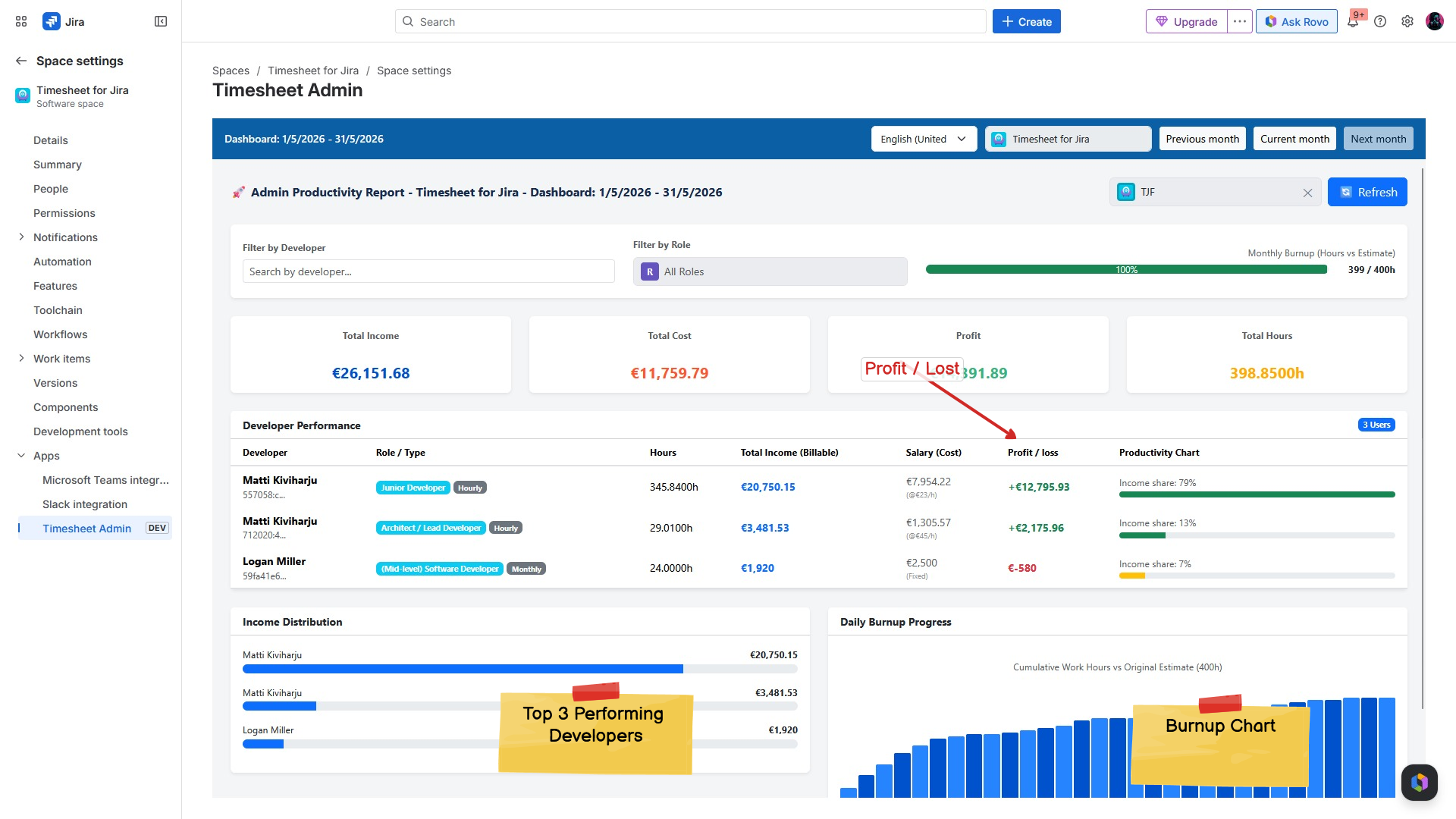Open the app switcher grid icon

pyautogui.click(x=21, y=21)
